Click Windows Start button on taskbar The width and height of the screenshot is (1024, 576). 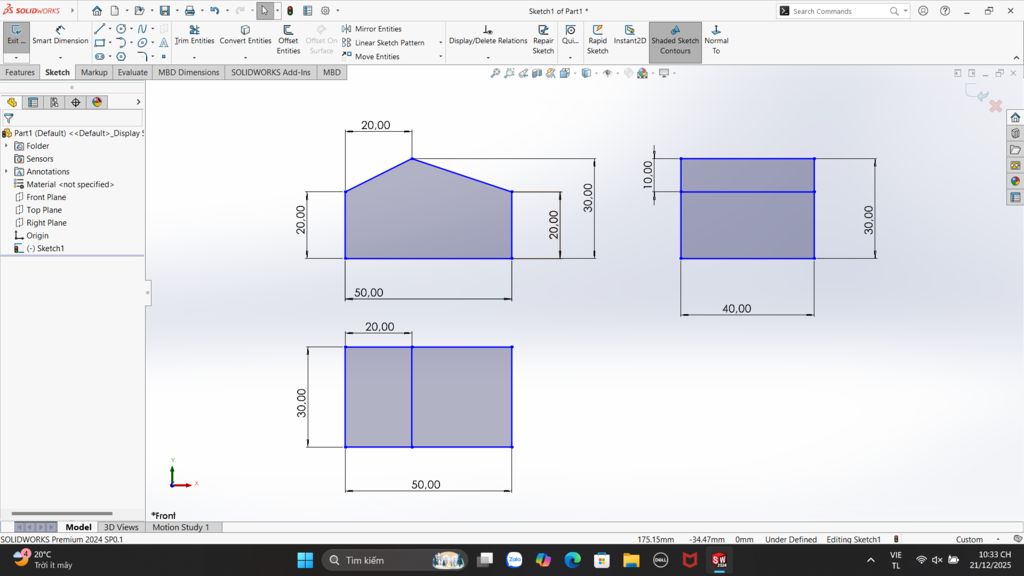(x=305, y=560)
